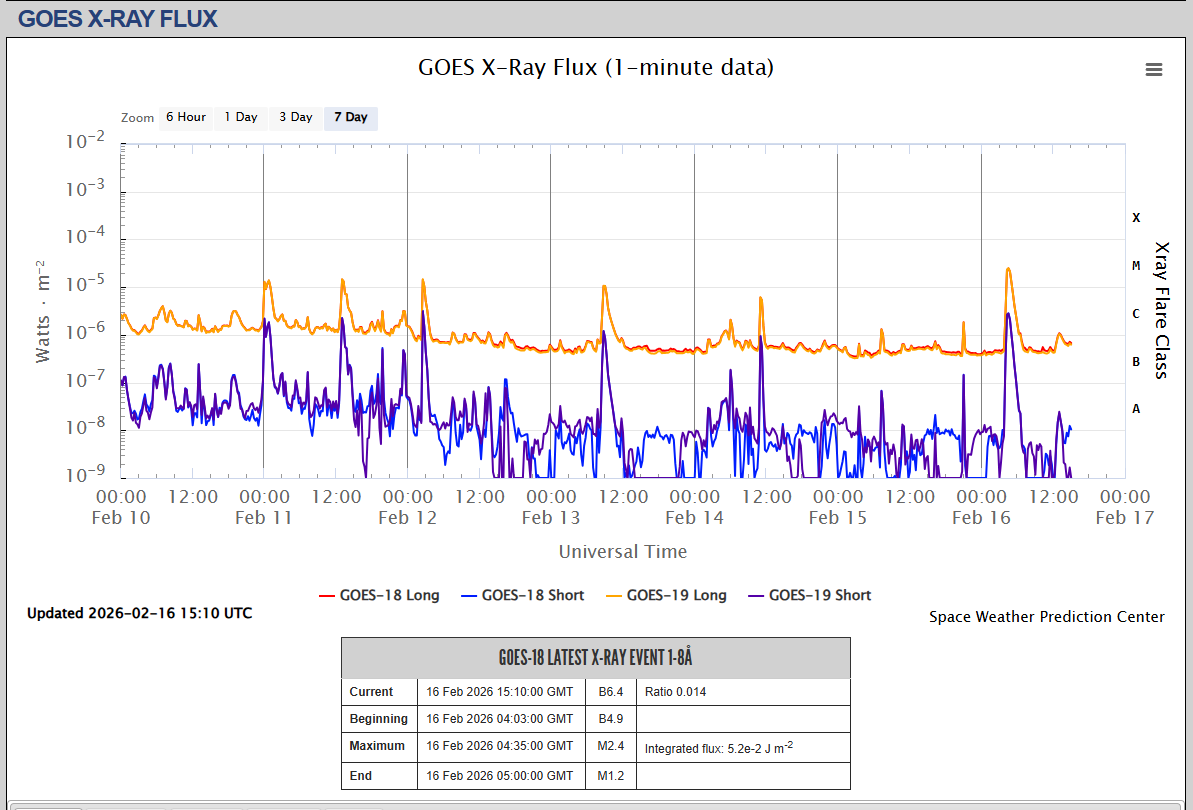Open the chart hamburger context menu
The image size is (1193, 810).
1153,69
